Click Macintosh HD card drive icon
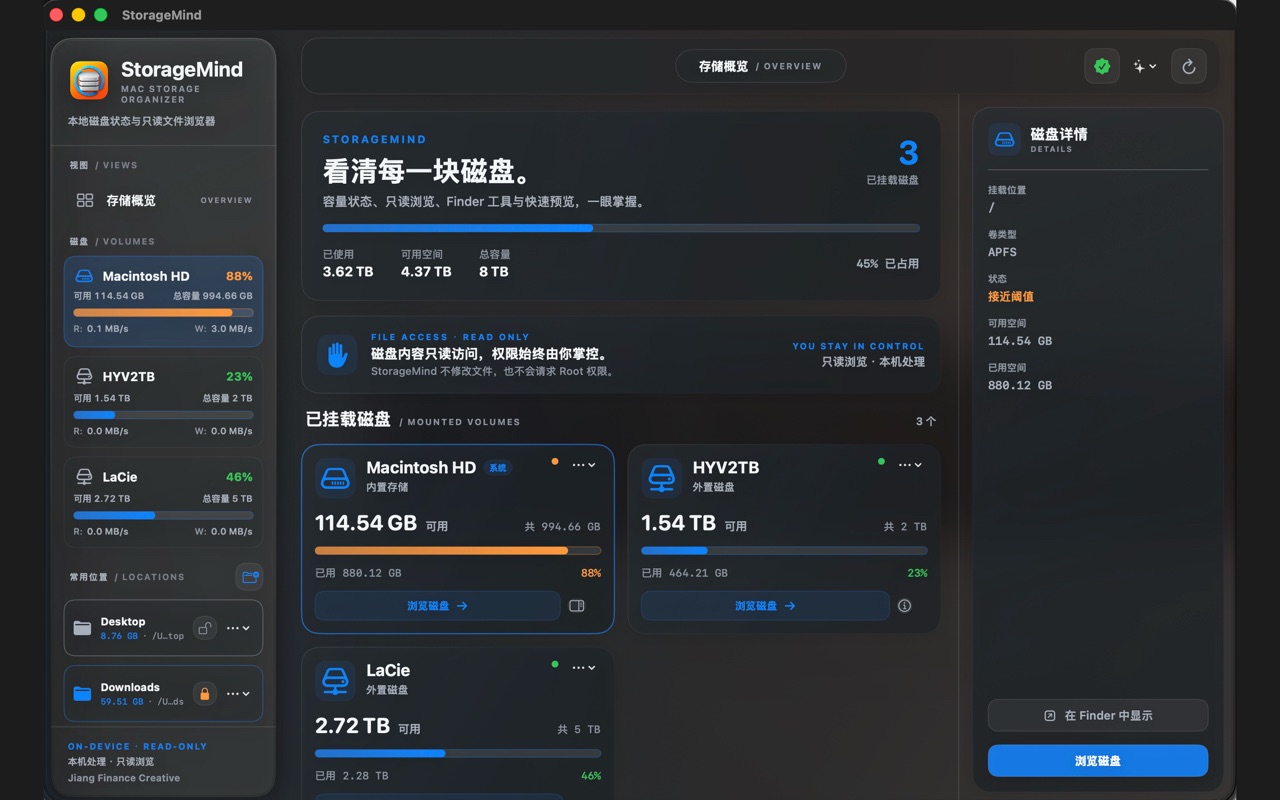1280x800 pixels. [335, 478]
